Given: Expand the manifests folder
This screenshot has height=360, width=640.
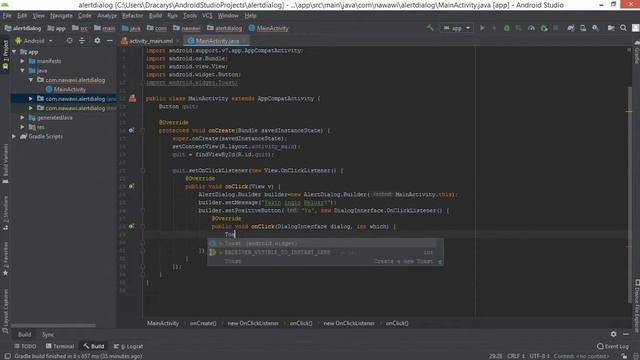Looking at the screenshot, I should [x=22, y=61].
